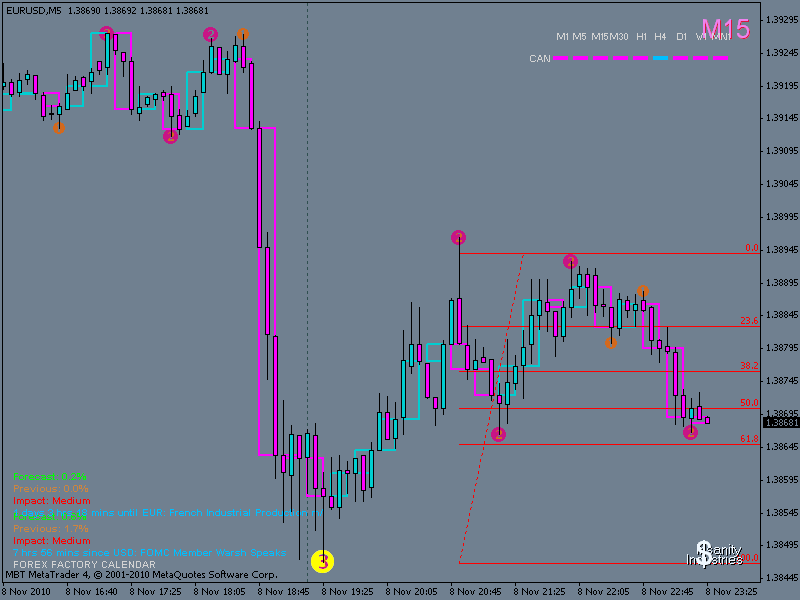Click the EURUSD,M5 chart title text
800x600 pixels.
point(34,10)
